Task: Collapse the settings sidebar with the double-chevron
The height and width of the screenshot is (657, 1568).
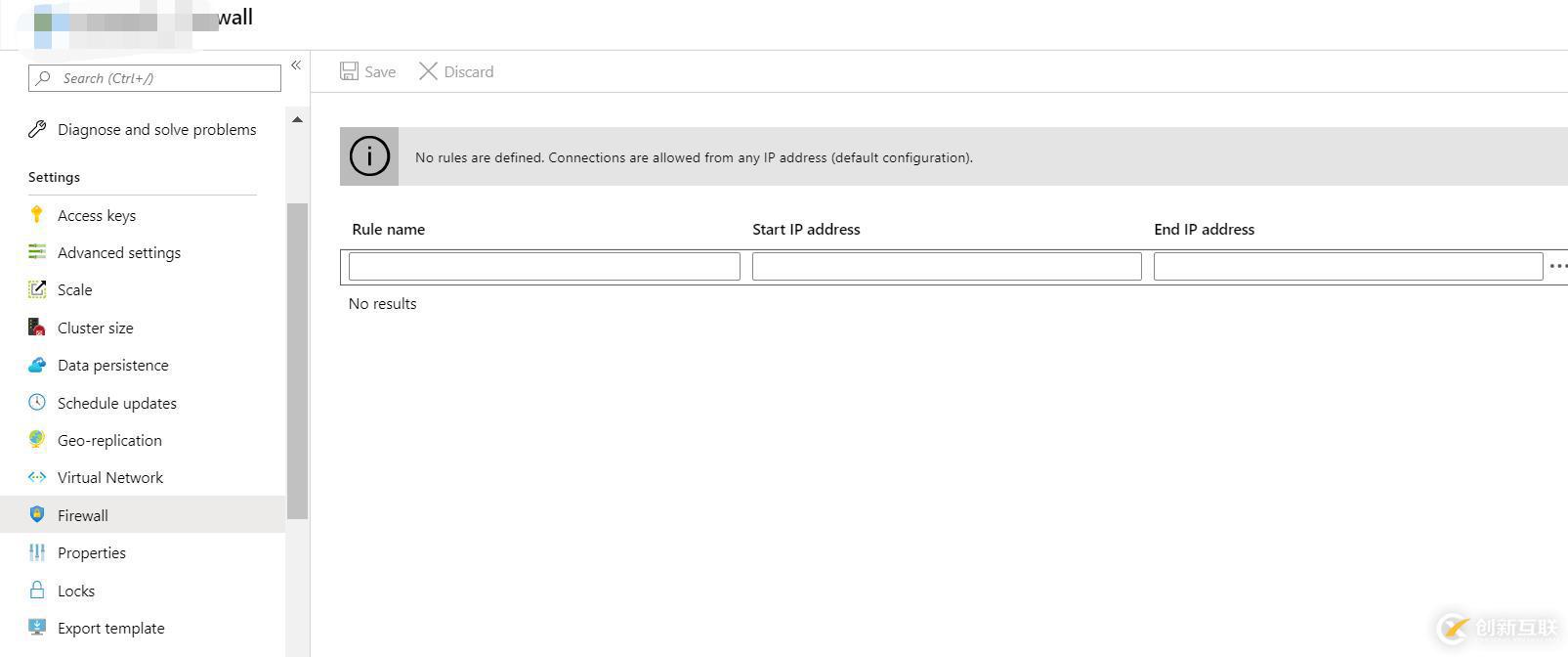Action: tap(296, 65)
